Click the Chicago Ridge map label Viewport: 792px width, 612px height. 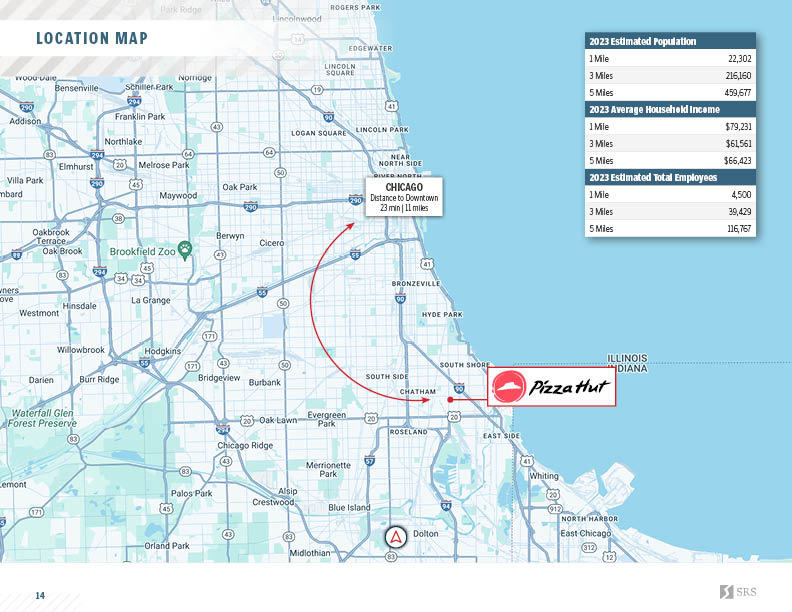click(x=245, y=445)
